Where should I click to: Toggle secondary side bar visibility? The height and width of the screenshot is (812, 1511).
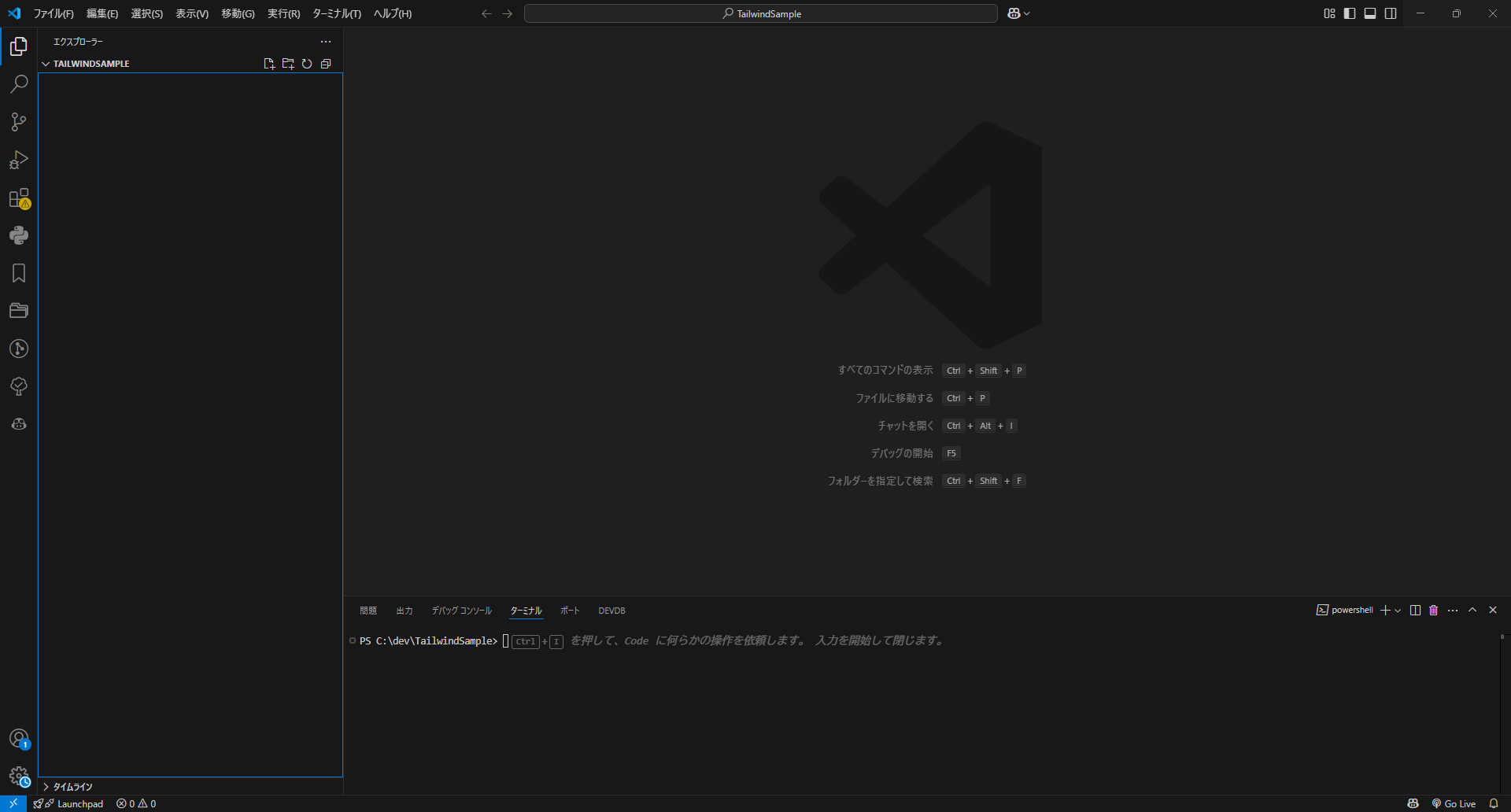(x=1391, y=13)
